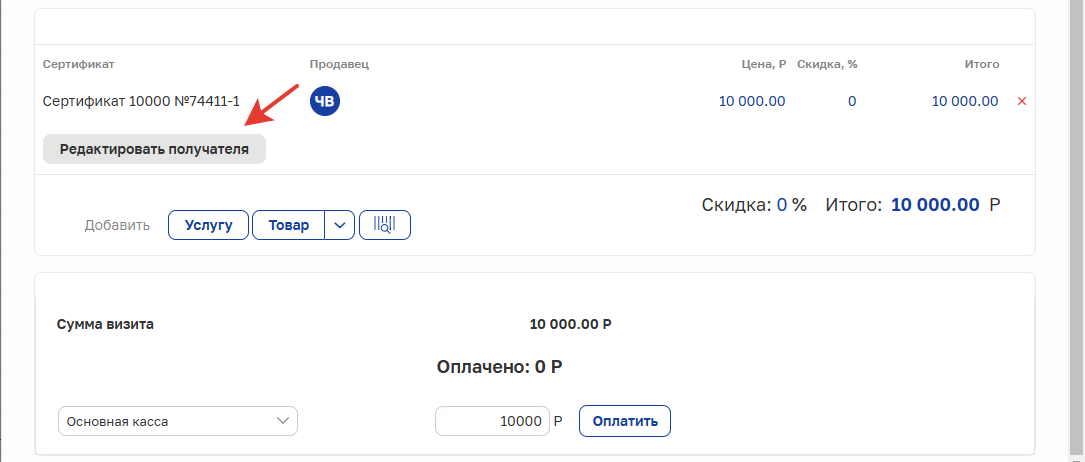This screenshot has height=462, width=1085.
Task: Click the Скидка, % column header
Action: 828,64
